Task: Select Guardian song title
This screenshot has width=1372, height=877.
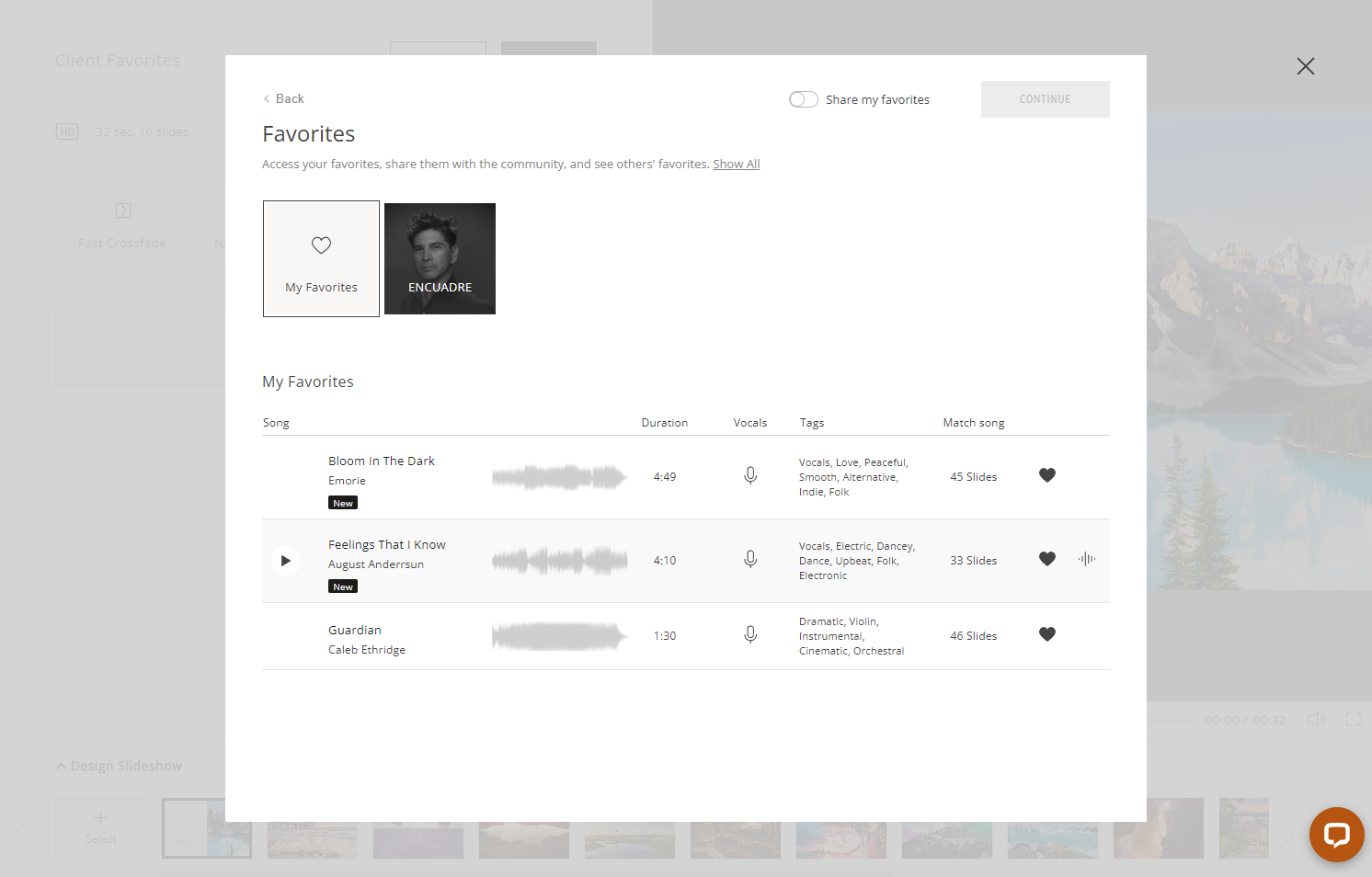Action: pyautogui.click(x=355, y=630)
